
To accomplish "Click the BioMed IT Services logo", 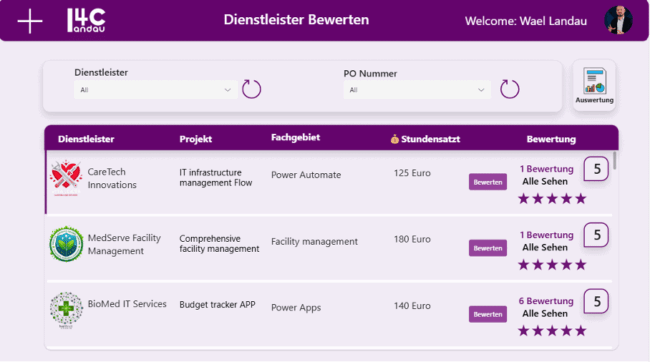I will [66, 310].
